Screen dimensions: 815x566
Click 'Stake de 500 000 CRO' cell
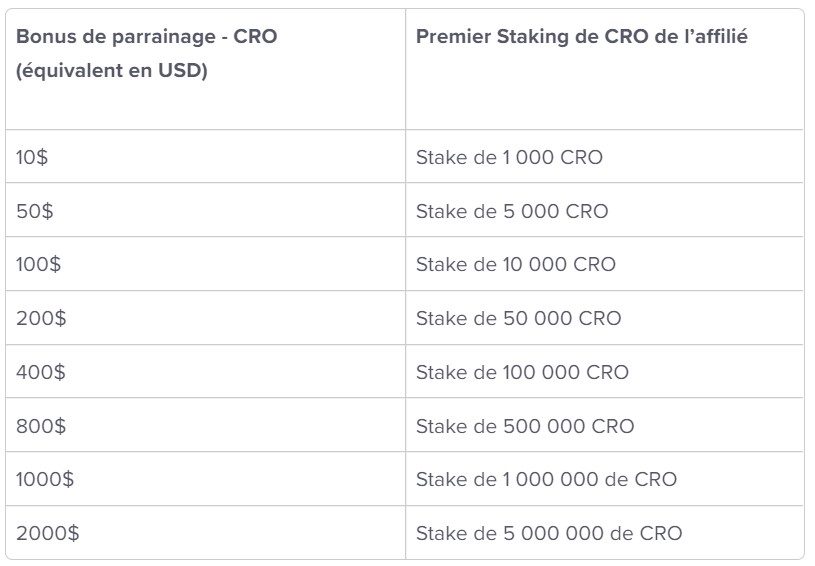click(604, 425)
